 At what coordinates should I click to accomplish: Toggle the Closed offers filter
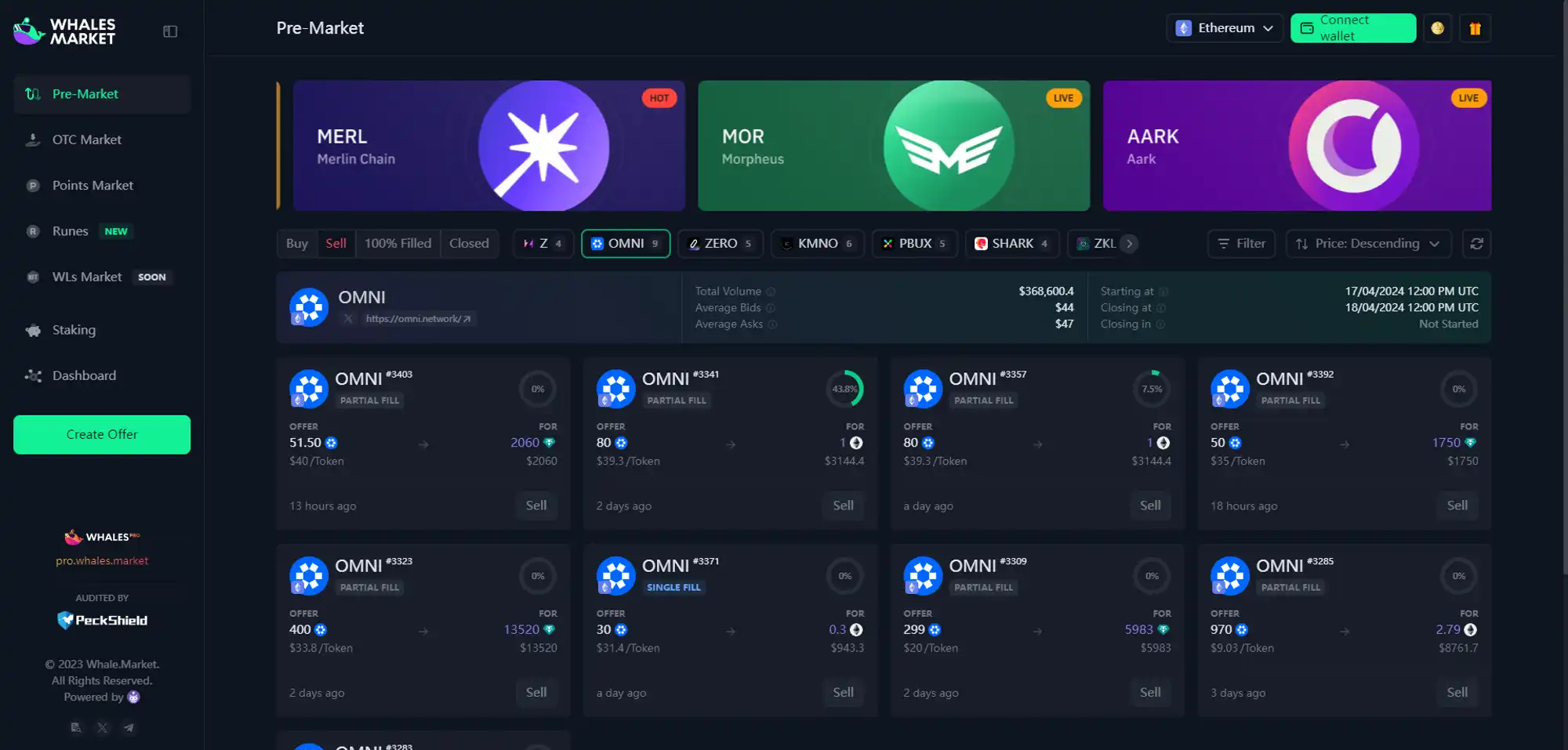point(469,244)
